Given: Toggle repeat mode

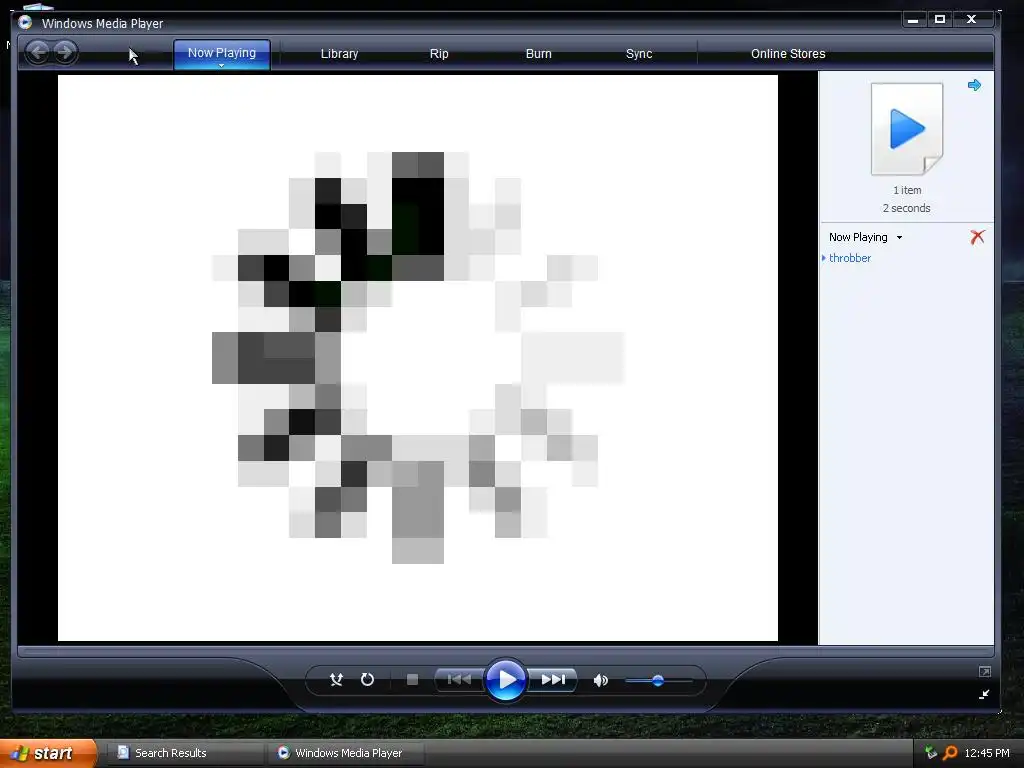Looking at the screenshot, I should pos(367,680).
